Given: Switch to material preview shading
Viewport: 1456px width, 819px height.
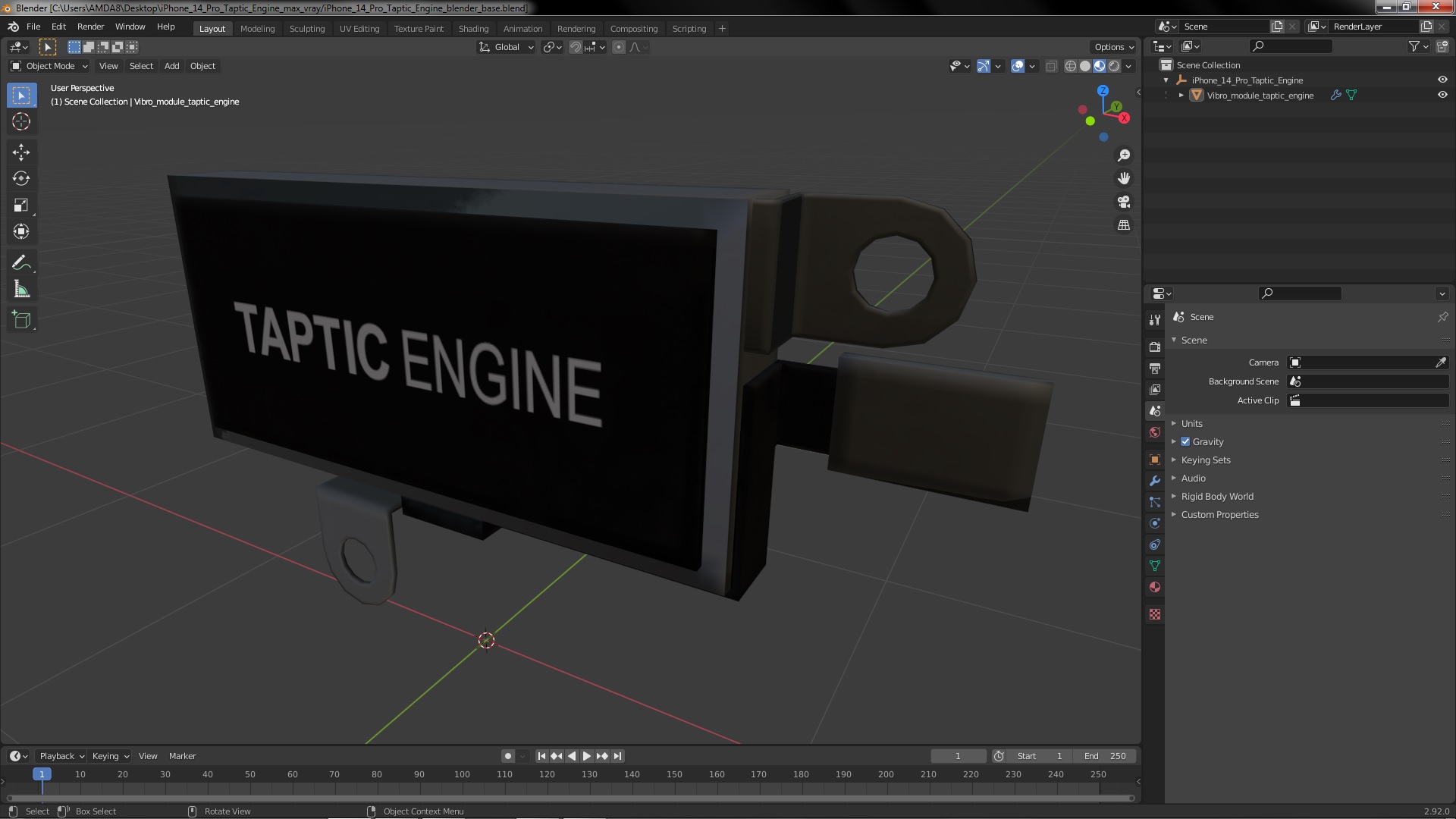Looking at the screenshot, I should [x=1100, y=66].
